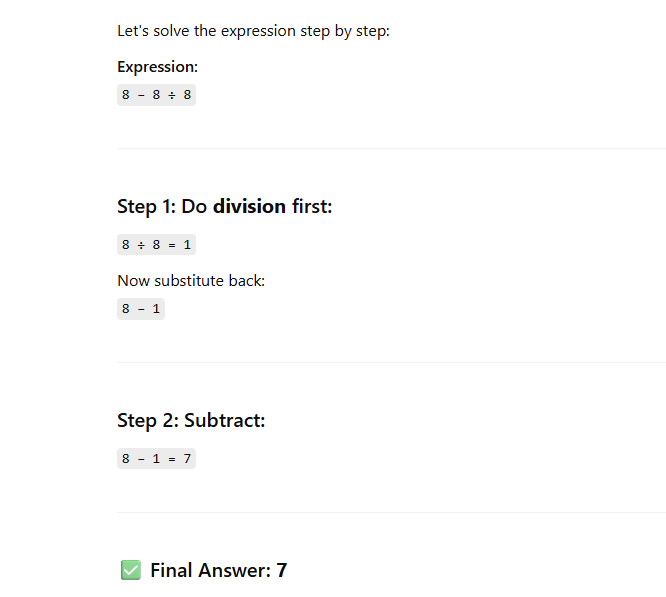The image size is (666, 597).
Task: Click the horizontal divider above Step 2
Action: (x=390, y=363)
